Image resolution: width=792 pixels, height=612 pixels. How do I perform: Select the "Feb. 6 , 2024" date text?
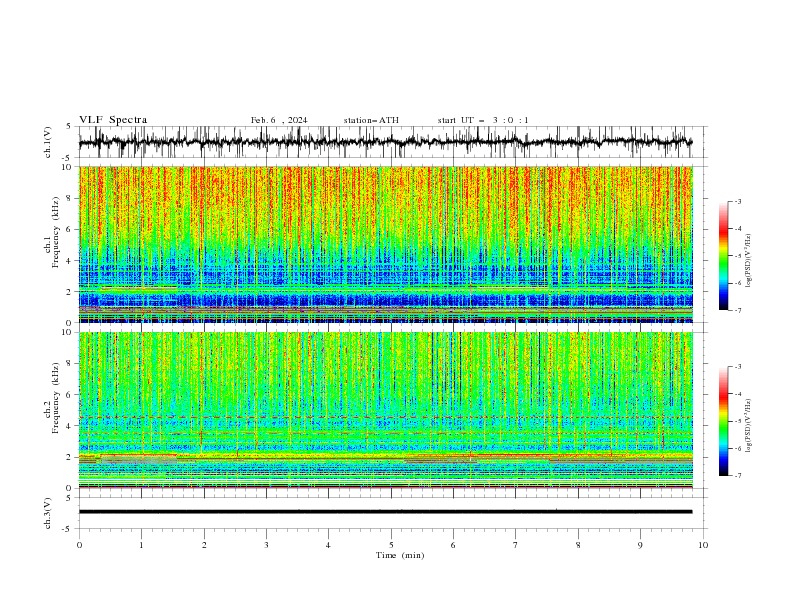pos(279,120)
